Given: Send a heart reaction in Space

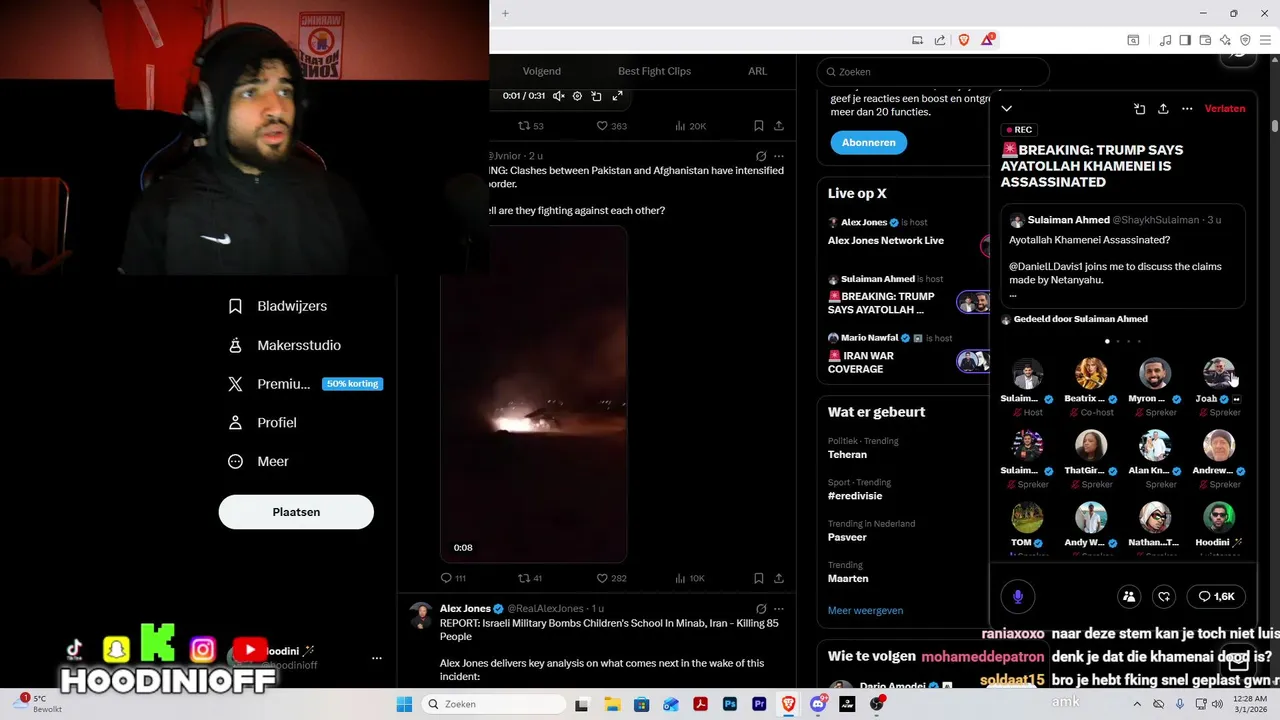Looking at the screenshot, I should pos(1164,597).
